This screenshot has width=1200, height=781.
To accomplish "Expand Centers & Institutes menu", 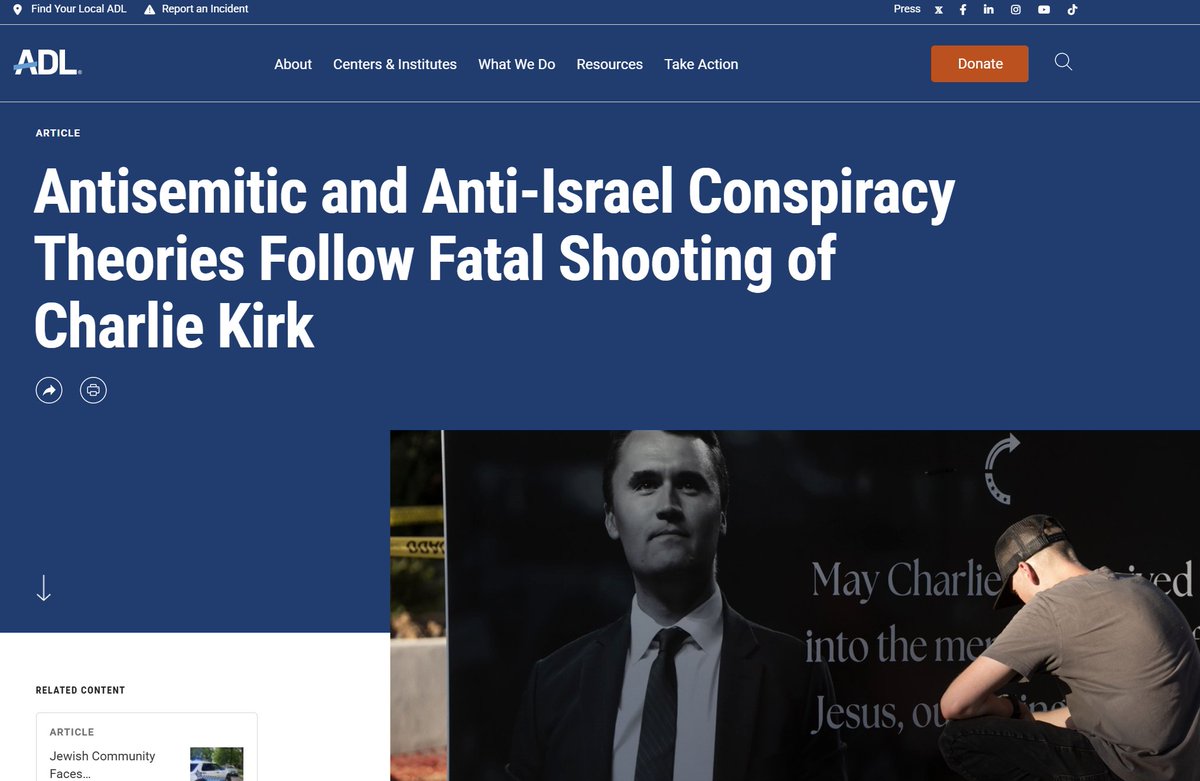I will click(x=395, y=64).
